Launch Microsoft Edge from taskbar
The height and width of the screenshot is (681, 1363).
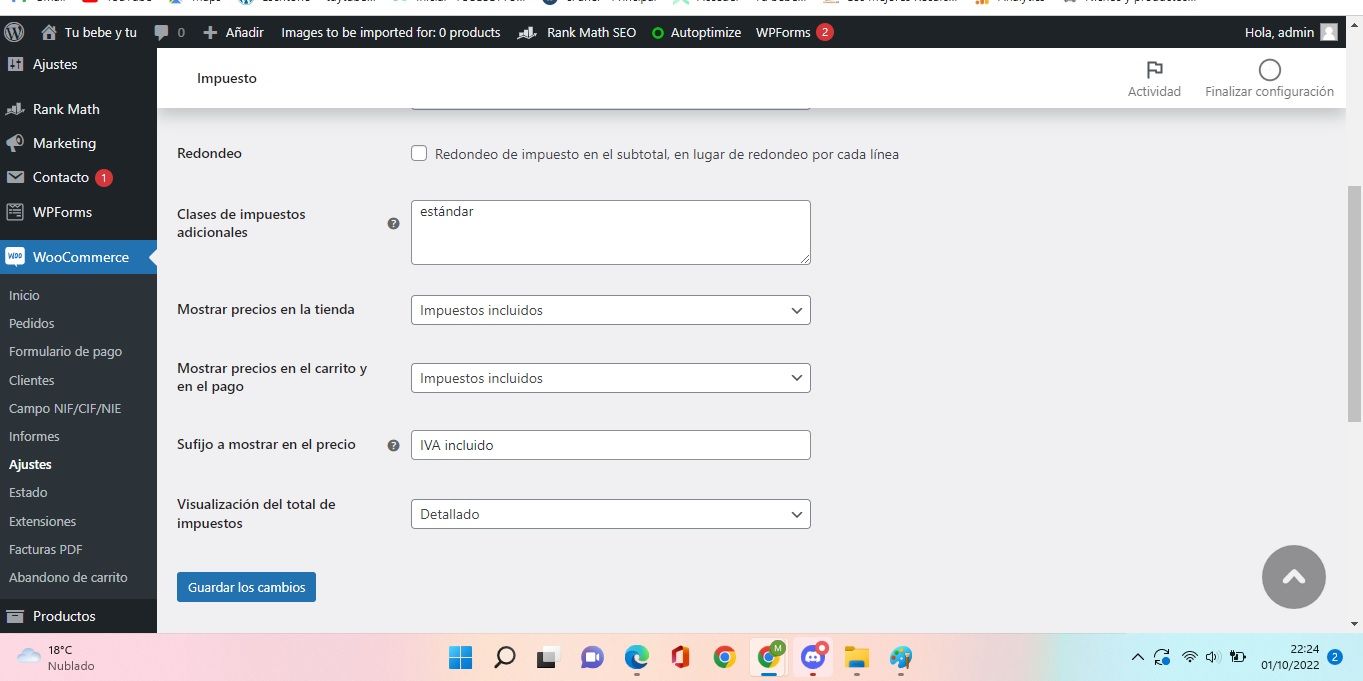pyautogui.click(x=636, y=657)
